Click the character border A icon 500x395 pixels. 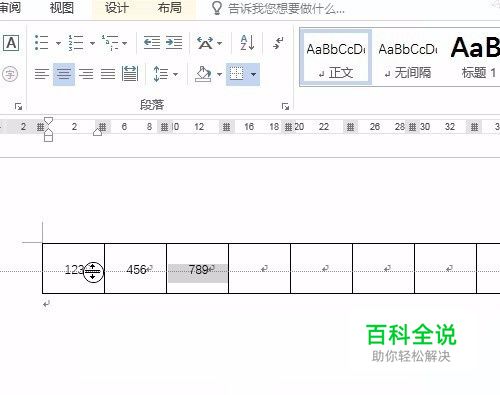click(x=11, y=43)
